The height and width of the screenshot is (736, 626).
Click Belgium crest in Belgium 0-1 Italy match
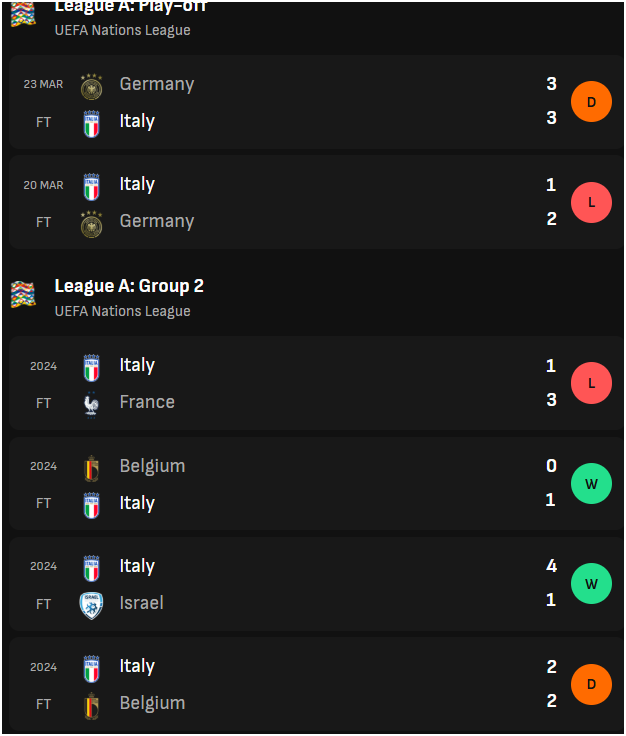92,468
